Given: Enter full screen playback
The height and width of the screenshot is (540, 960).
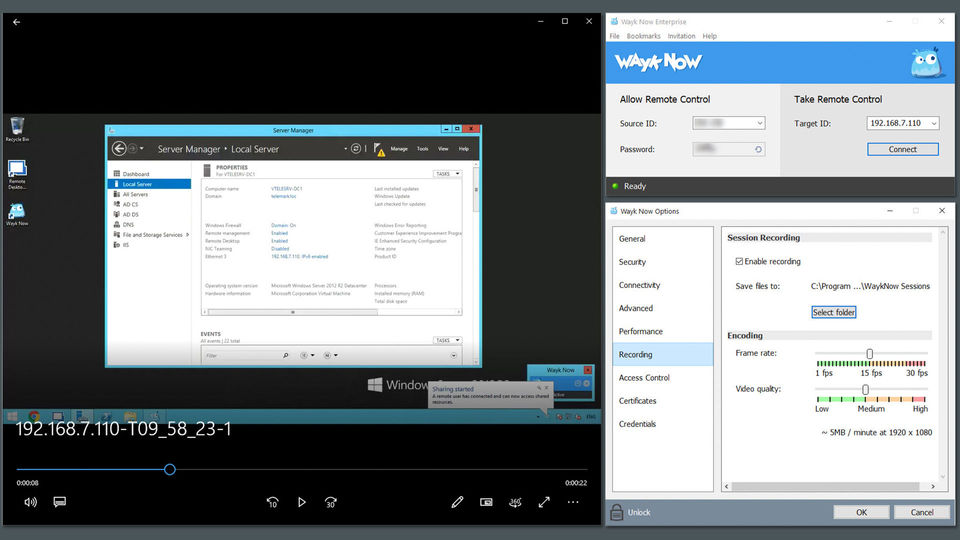Looking at the screenshot, I should [x=544, y=502].
